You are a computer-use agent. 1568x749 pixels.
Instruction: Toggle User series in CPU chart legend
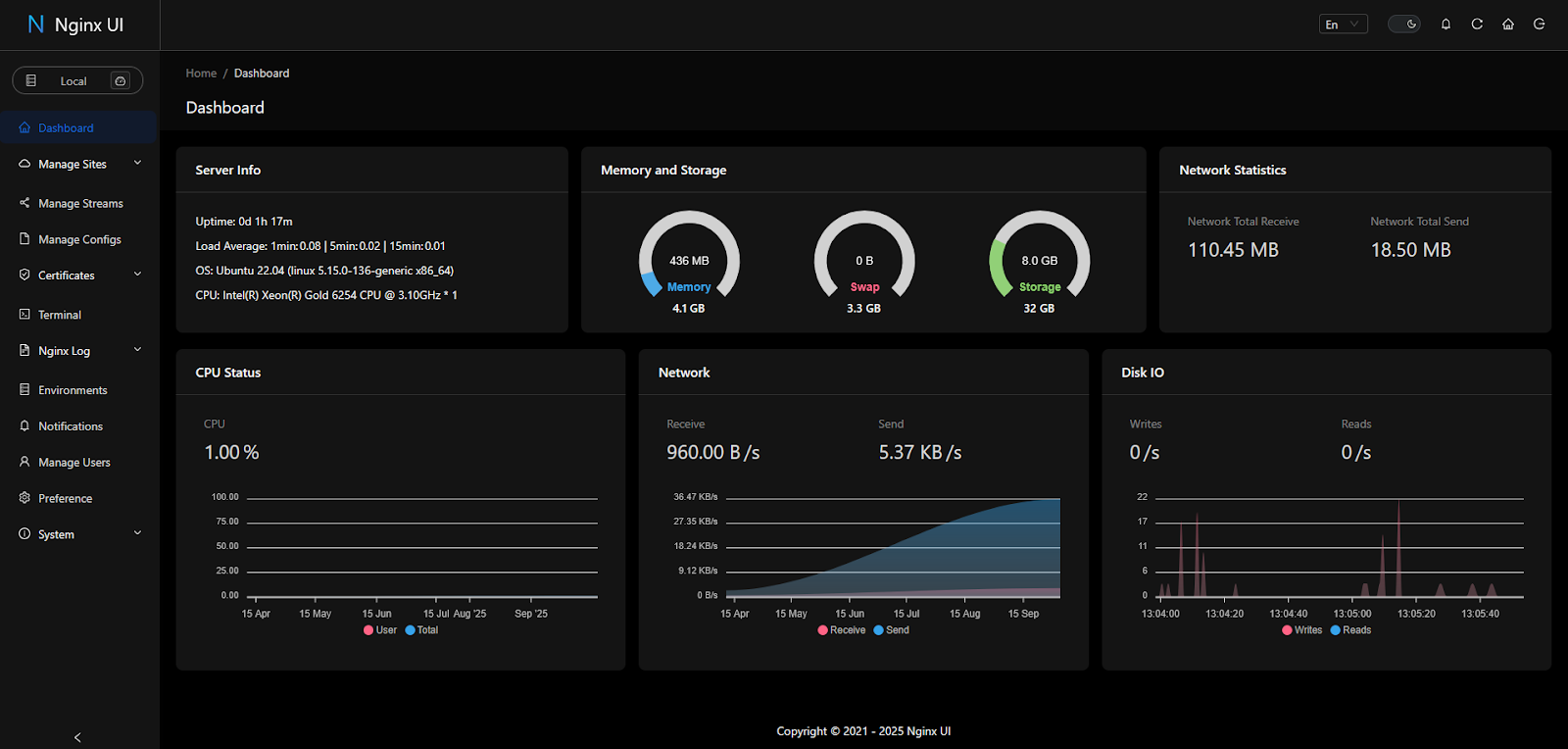coord(380,630)
